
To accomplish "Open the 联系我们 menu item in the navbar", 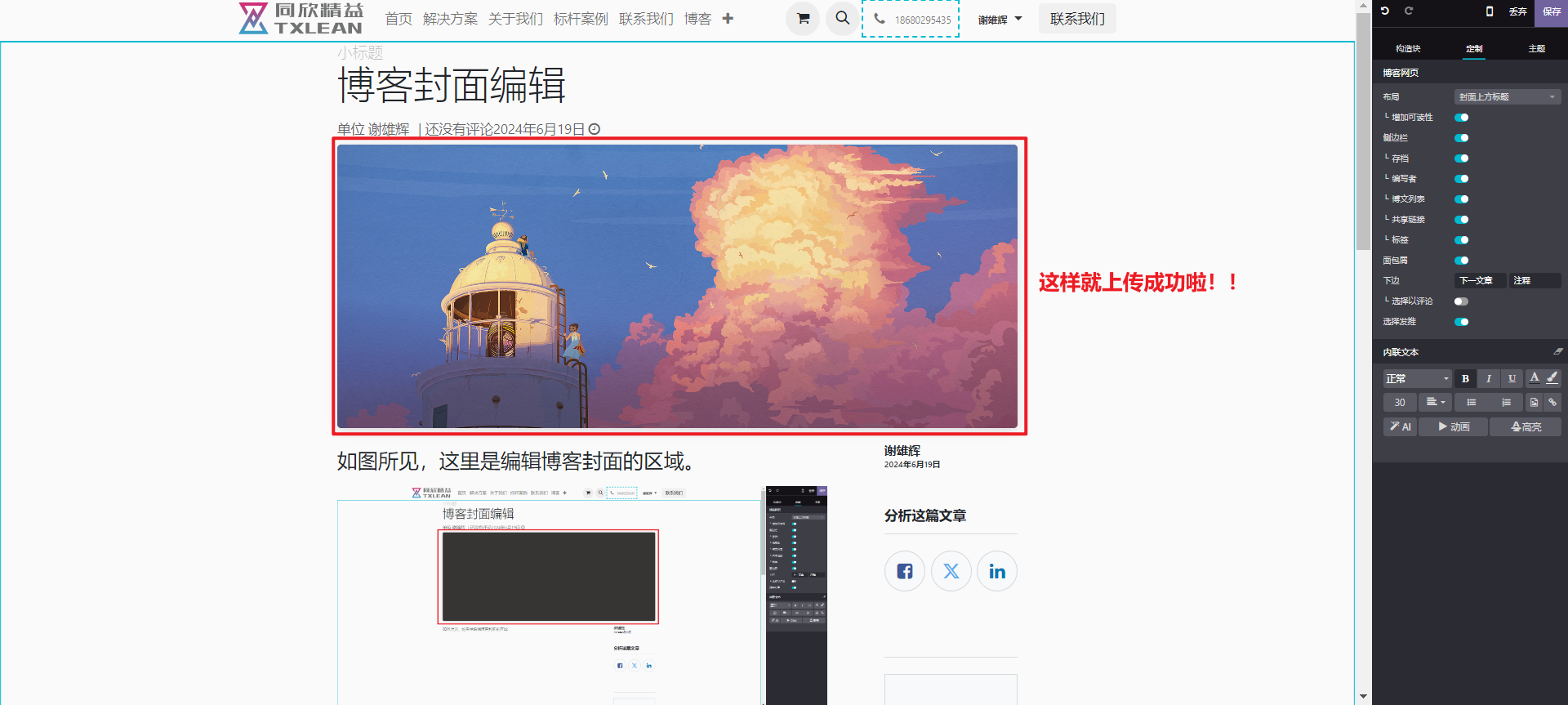I will (646, 19).
